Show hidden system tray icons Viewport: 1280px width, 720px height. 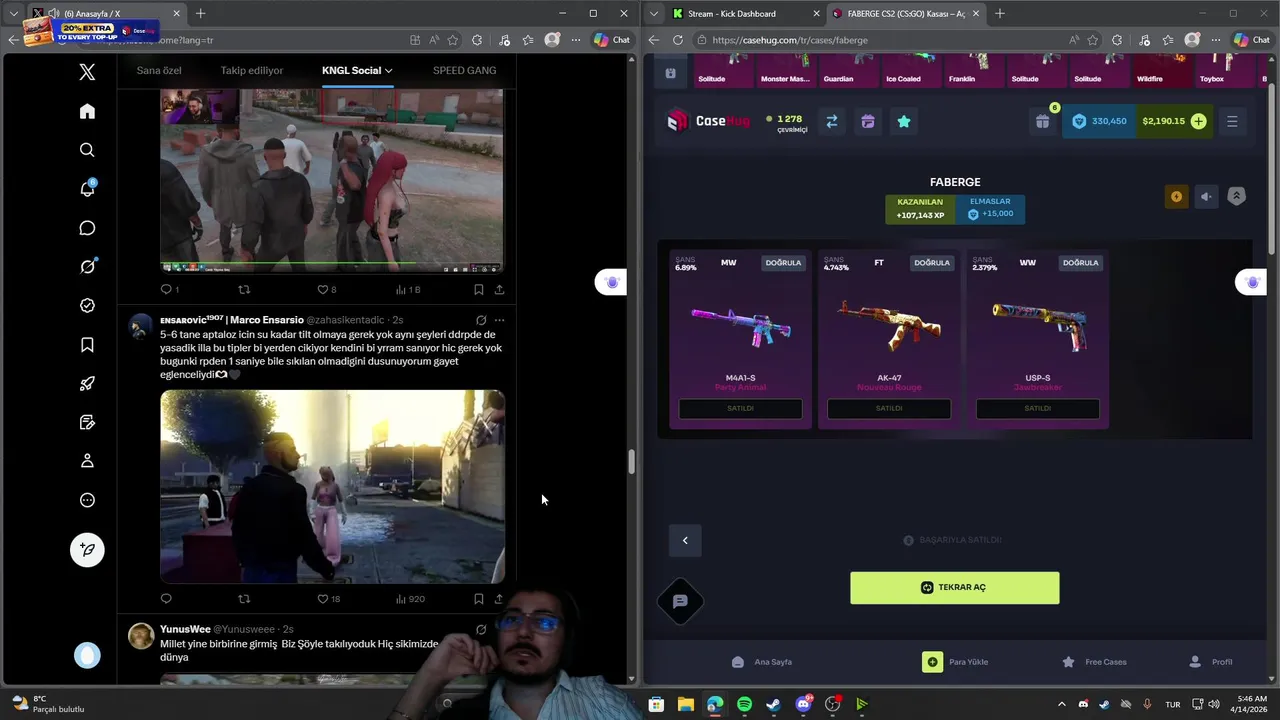point(1062,705)
